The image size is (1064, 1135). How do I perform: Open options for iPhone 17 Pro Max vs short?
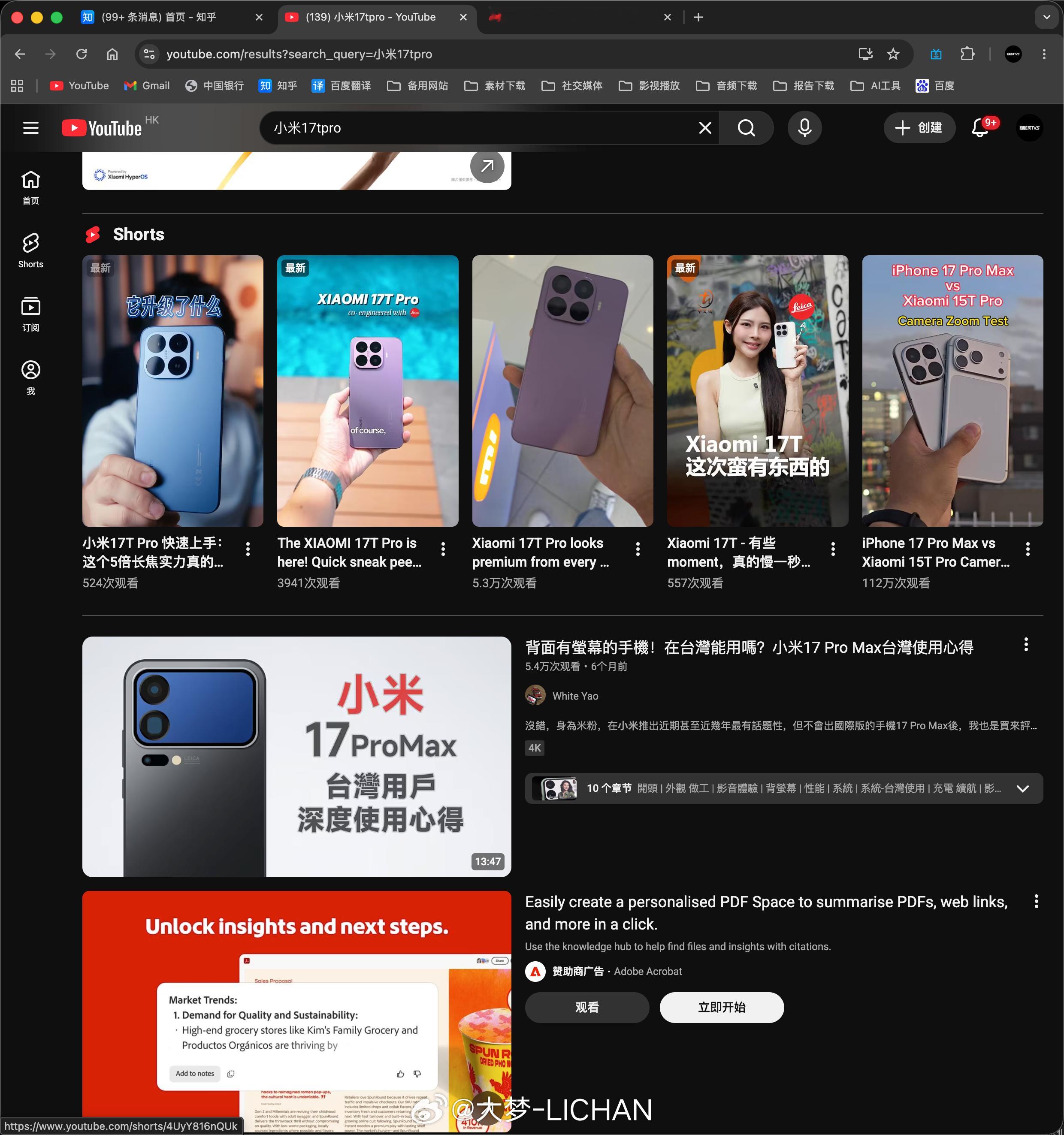(x=1028, y=549)
